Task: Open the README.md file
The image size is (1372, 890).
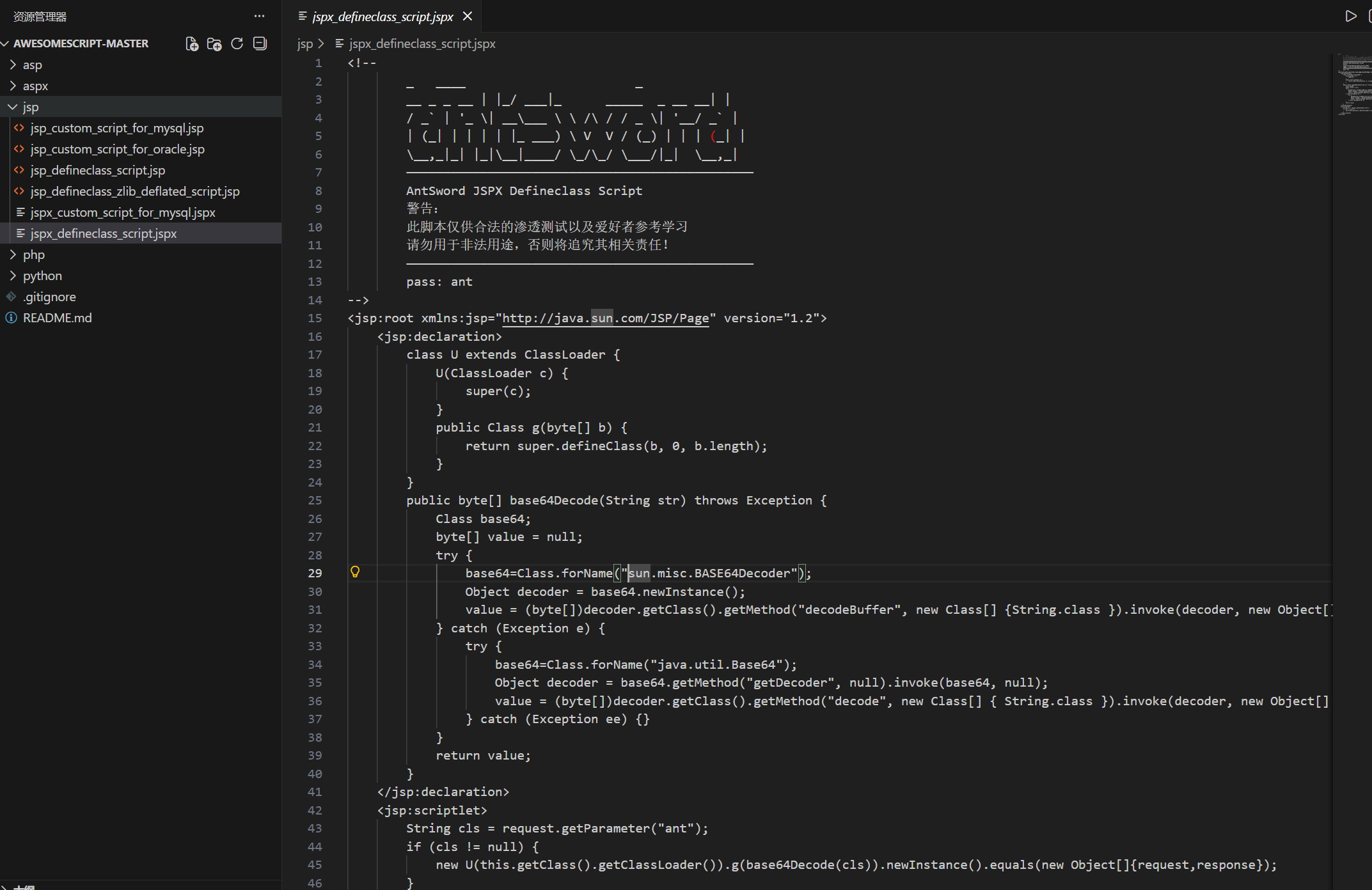Action: click(57, 318)
